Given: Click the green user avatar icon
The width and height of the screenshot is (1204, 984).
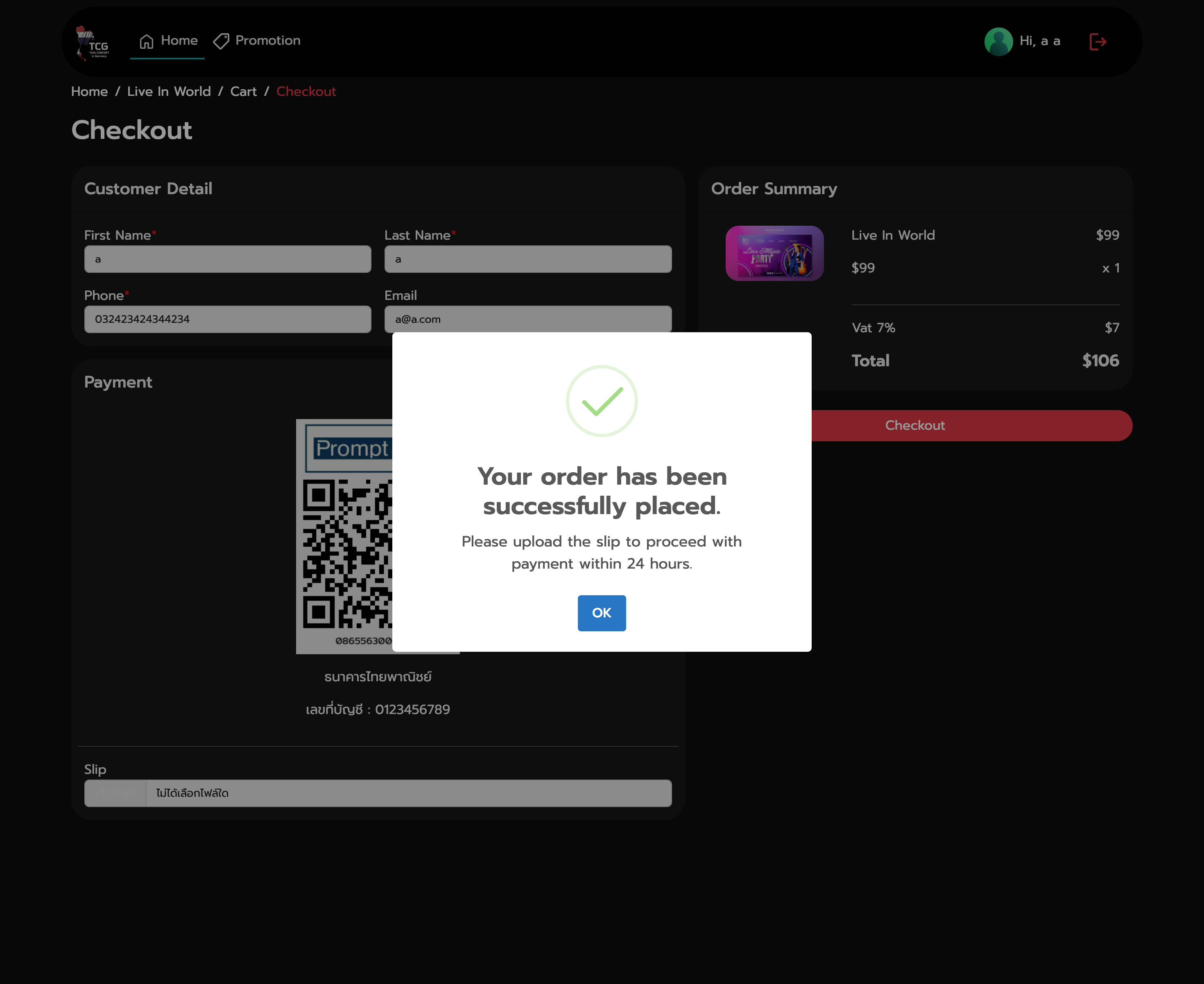Looking at the screenshot, I should pos(998,41).
